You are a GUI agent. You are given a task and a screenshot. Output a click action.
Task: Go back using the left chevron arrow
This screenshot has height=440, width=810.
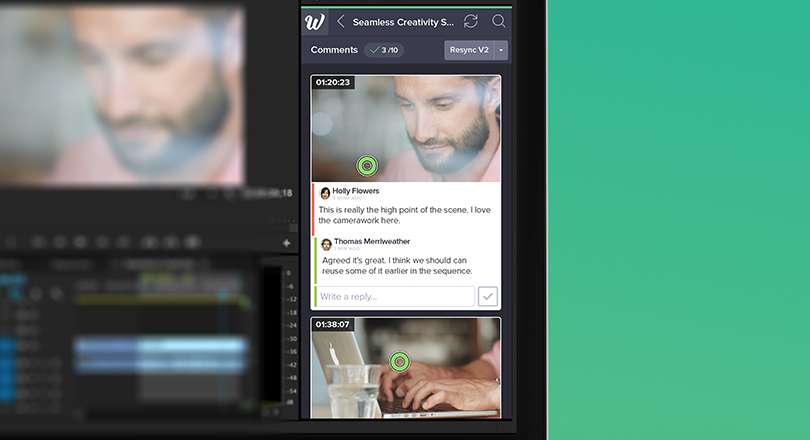click(x=340, y=22)
